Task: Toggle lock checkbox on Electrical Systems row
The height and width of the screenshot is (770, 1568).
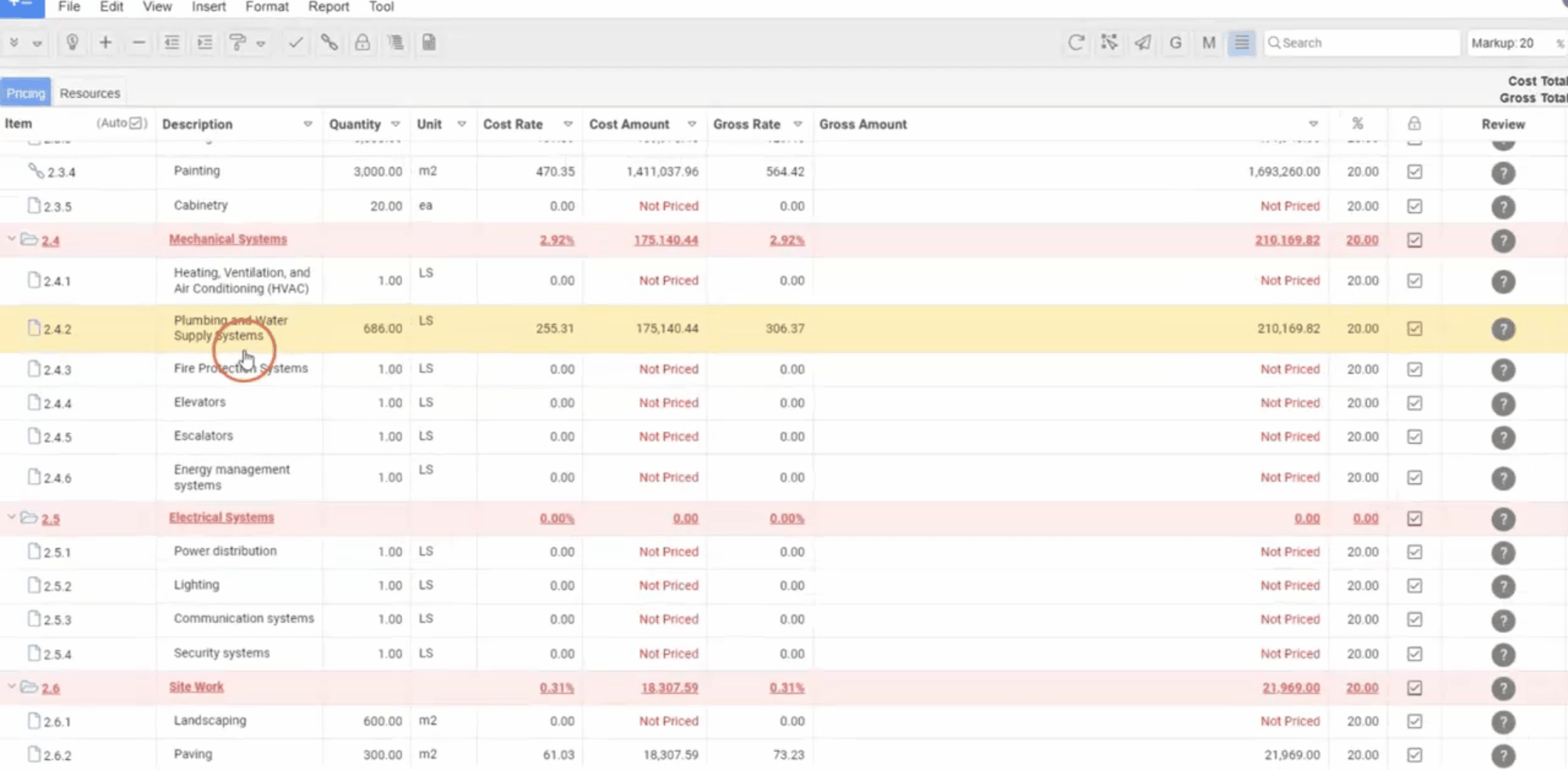Action: coord(1415,518)
